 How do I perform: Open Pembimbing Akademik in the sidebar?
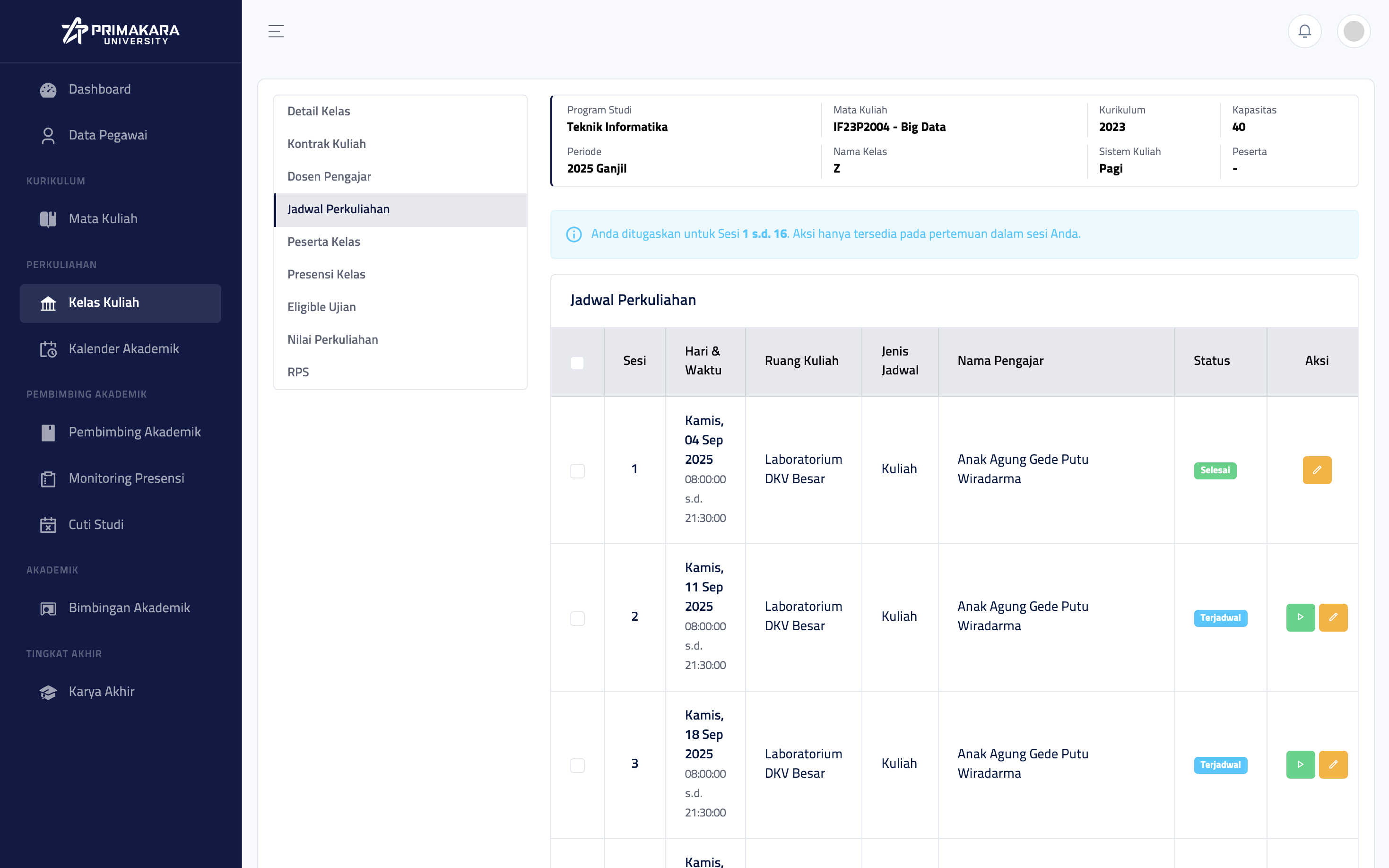coord(121,432)
